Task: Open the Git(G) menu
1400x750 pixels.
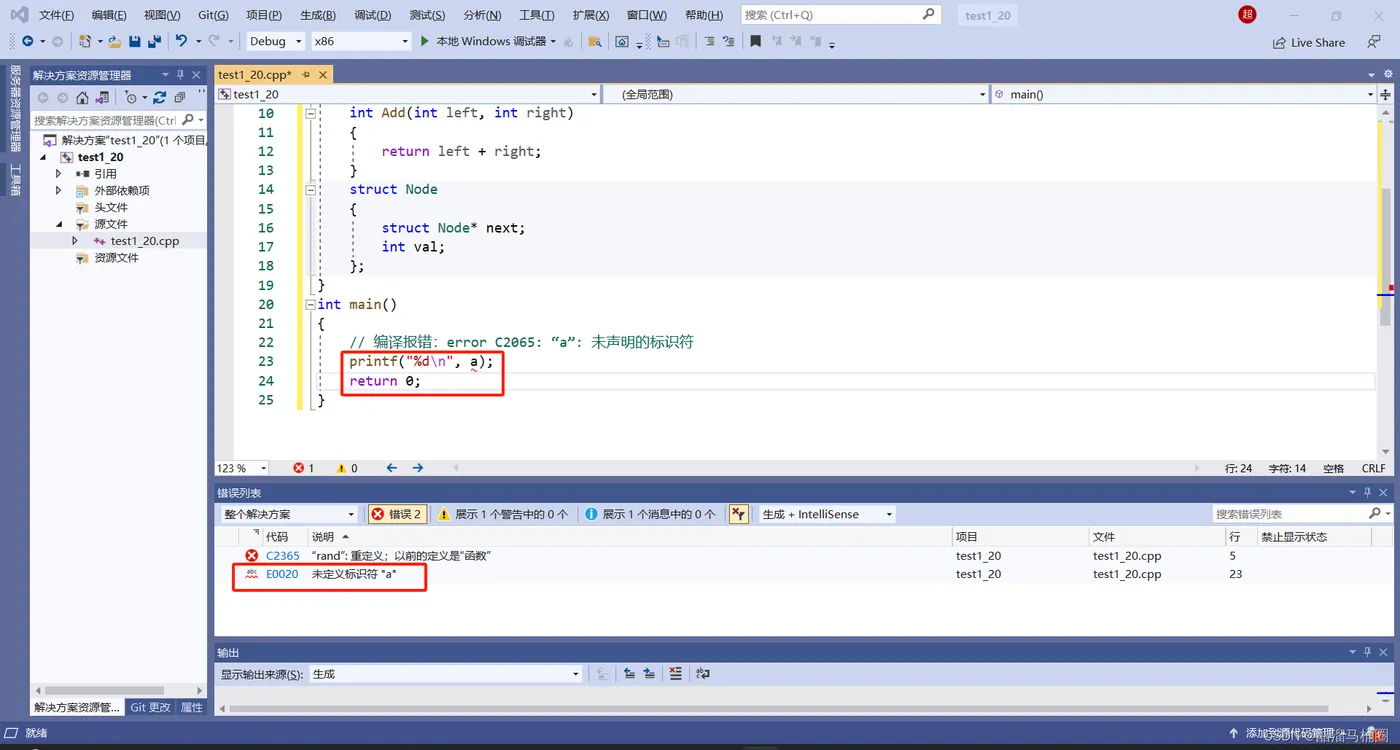Action: click(x=213, y=15)
